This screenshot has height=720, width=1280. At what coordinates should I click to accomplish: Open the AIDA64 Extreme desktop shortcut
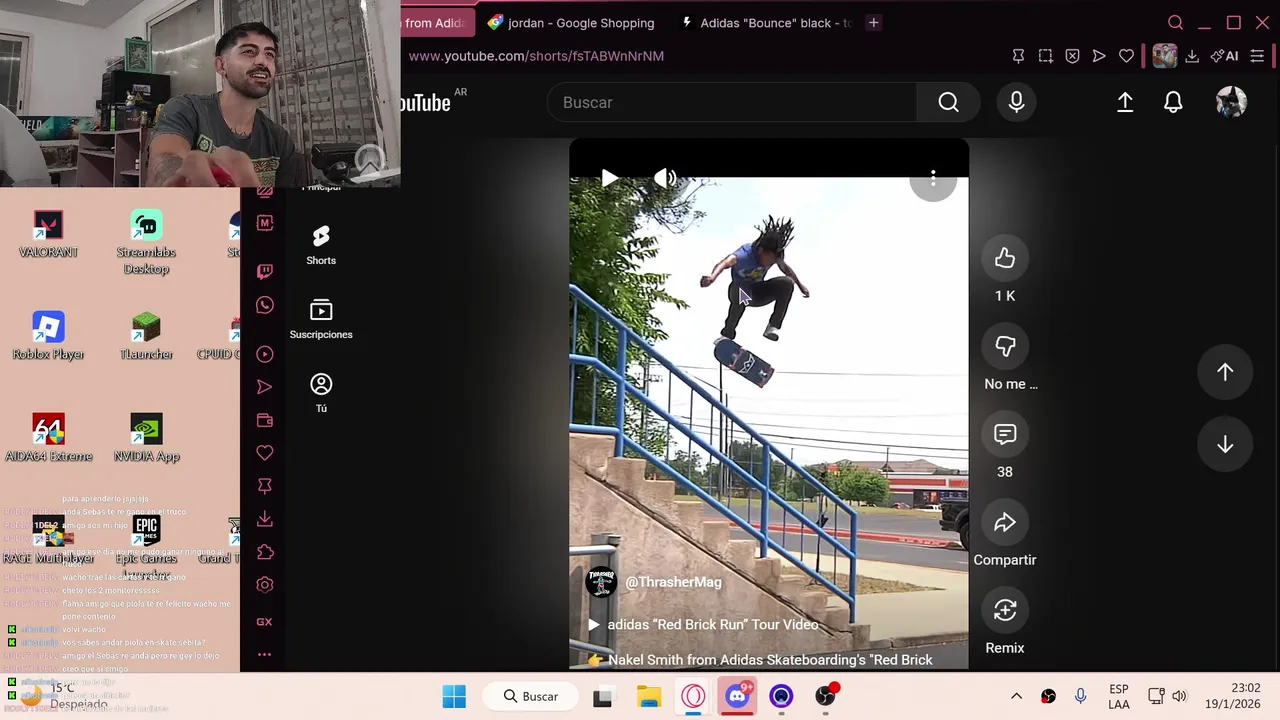coord(48,438)
